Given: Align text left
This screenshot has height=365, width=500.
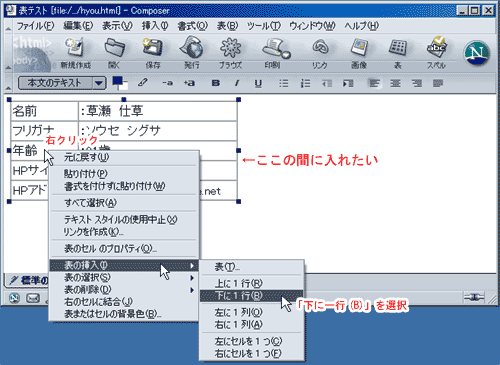Looking at the screenshot, I should tap(374, 83).
